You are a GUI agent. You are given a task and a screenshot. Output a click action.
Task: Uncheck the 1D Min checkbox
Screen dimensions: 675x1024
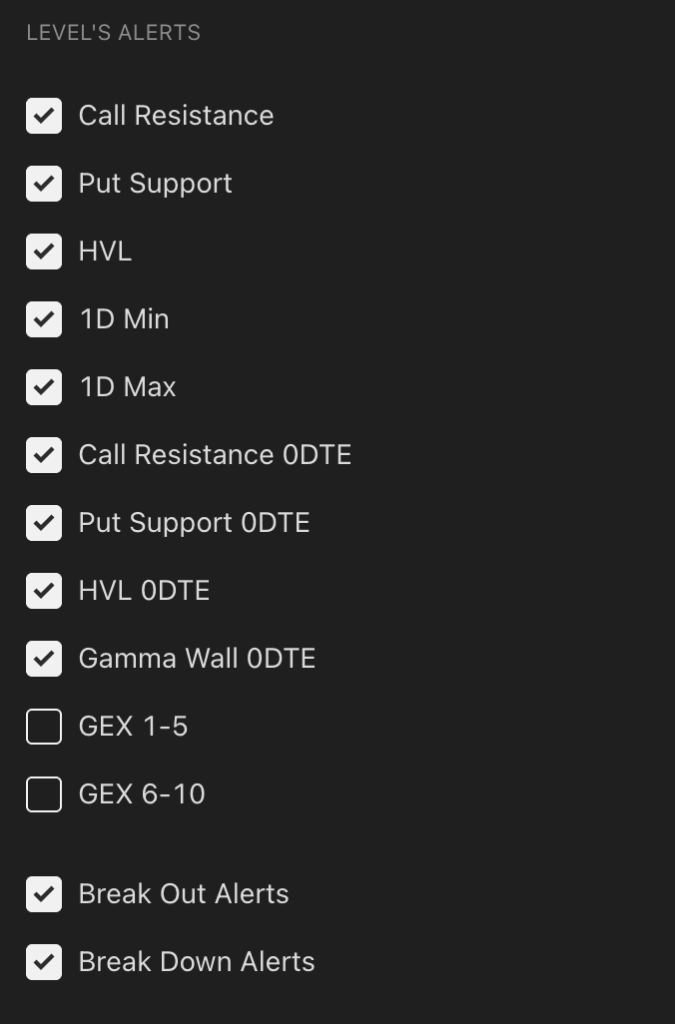pos(42,319)
